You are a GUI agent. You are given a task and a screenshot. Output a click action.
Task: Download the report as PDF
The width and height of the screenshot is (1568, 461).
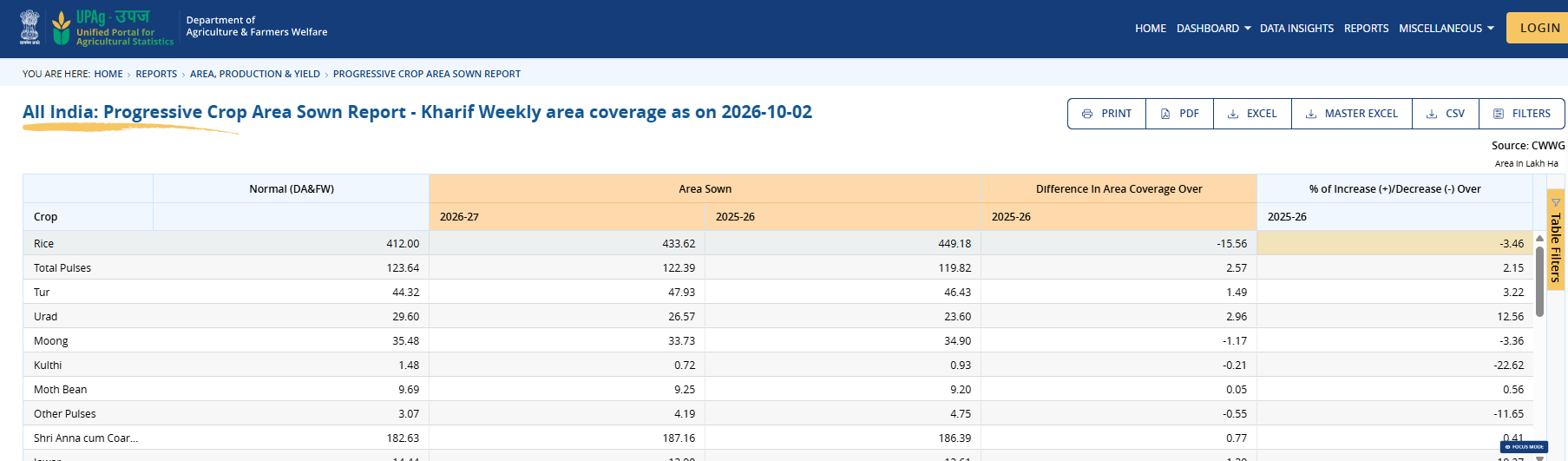[1179, 114]
